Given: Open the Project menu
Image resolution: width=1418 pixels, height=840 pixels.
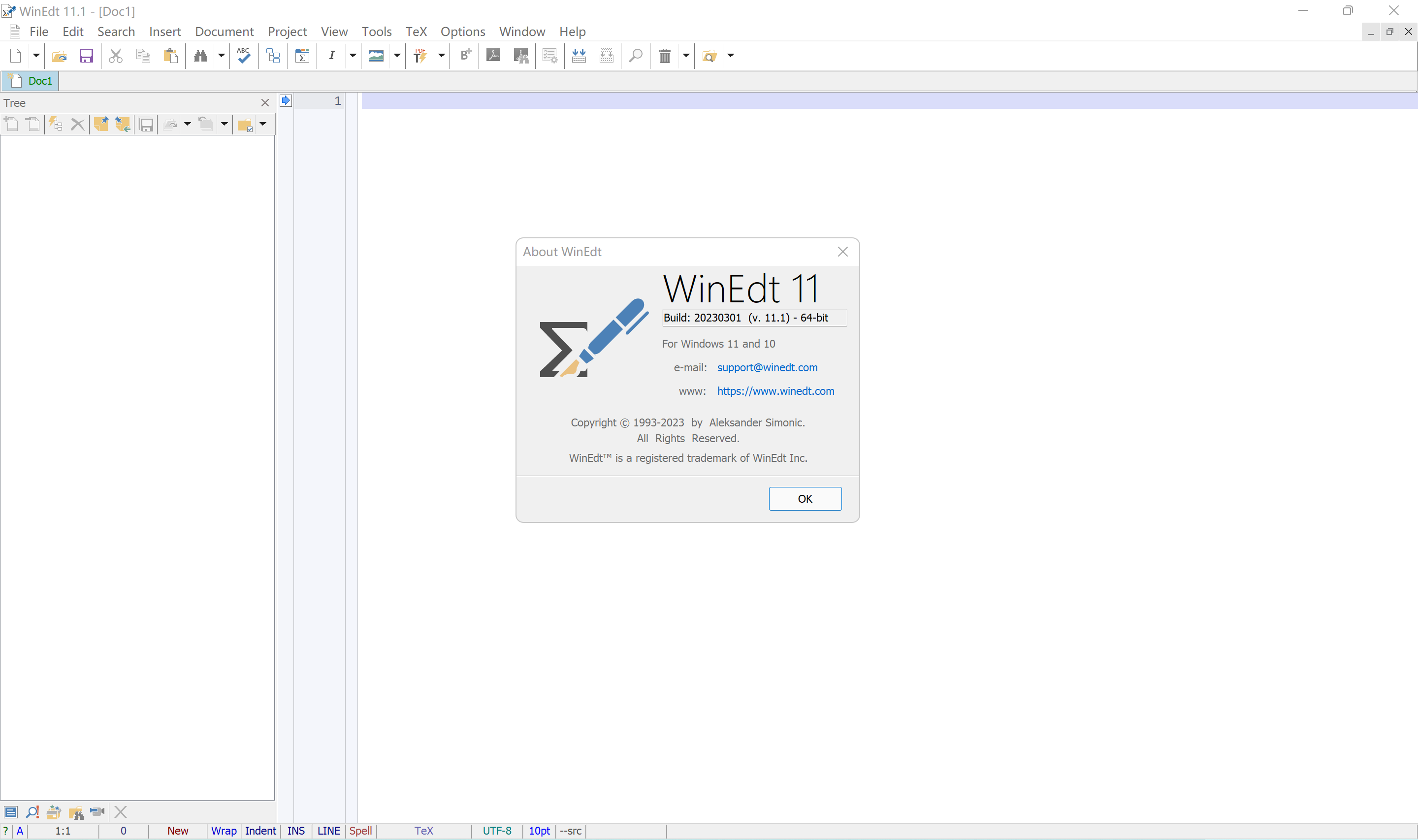Looking at the screenshot, I should point(287,32).
